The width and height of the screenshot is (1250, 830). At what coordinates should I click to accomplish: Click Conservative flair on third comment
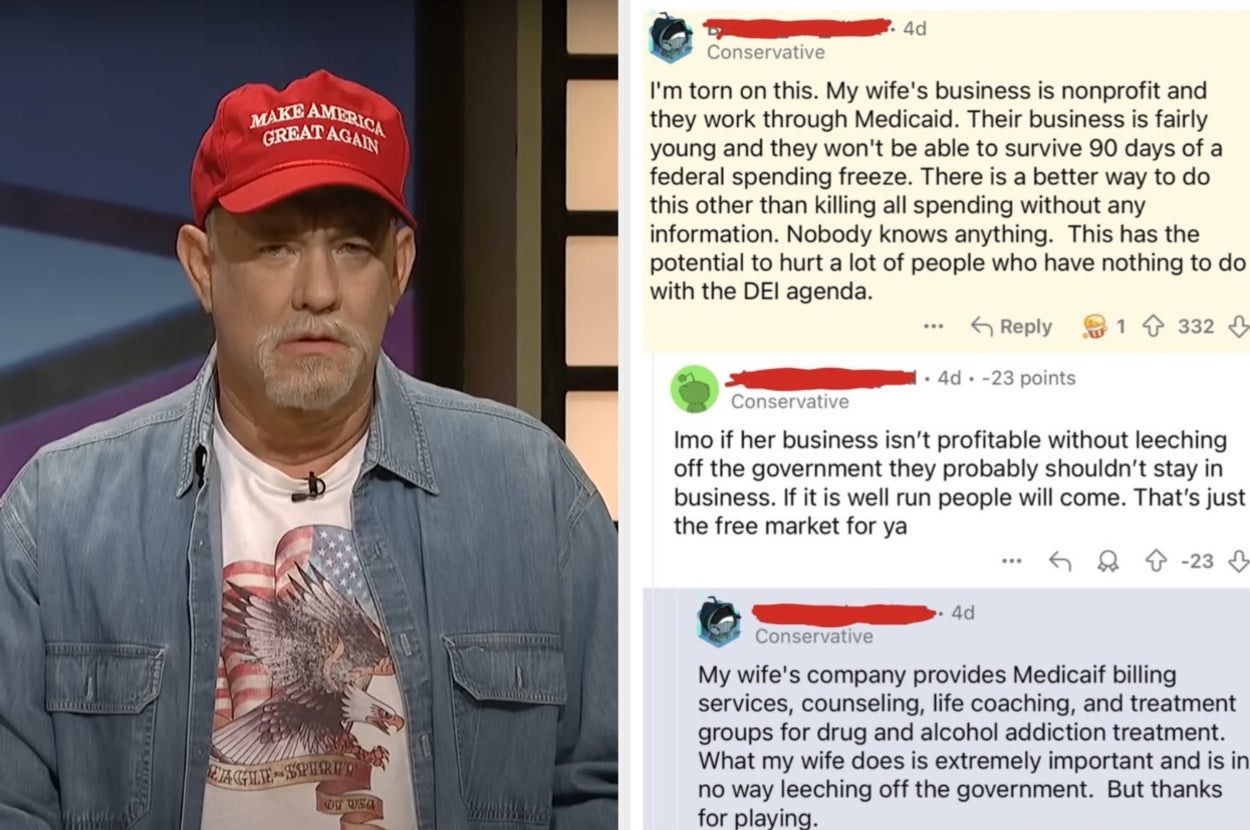(x=814, y=636)
